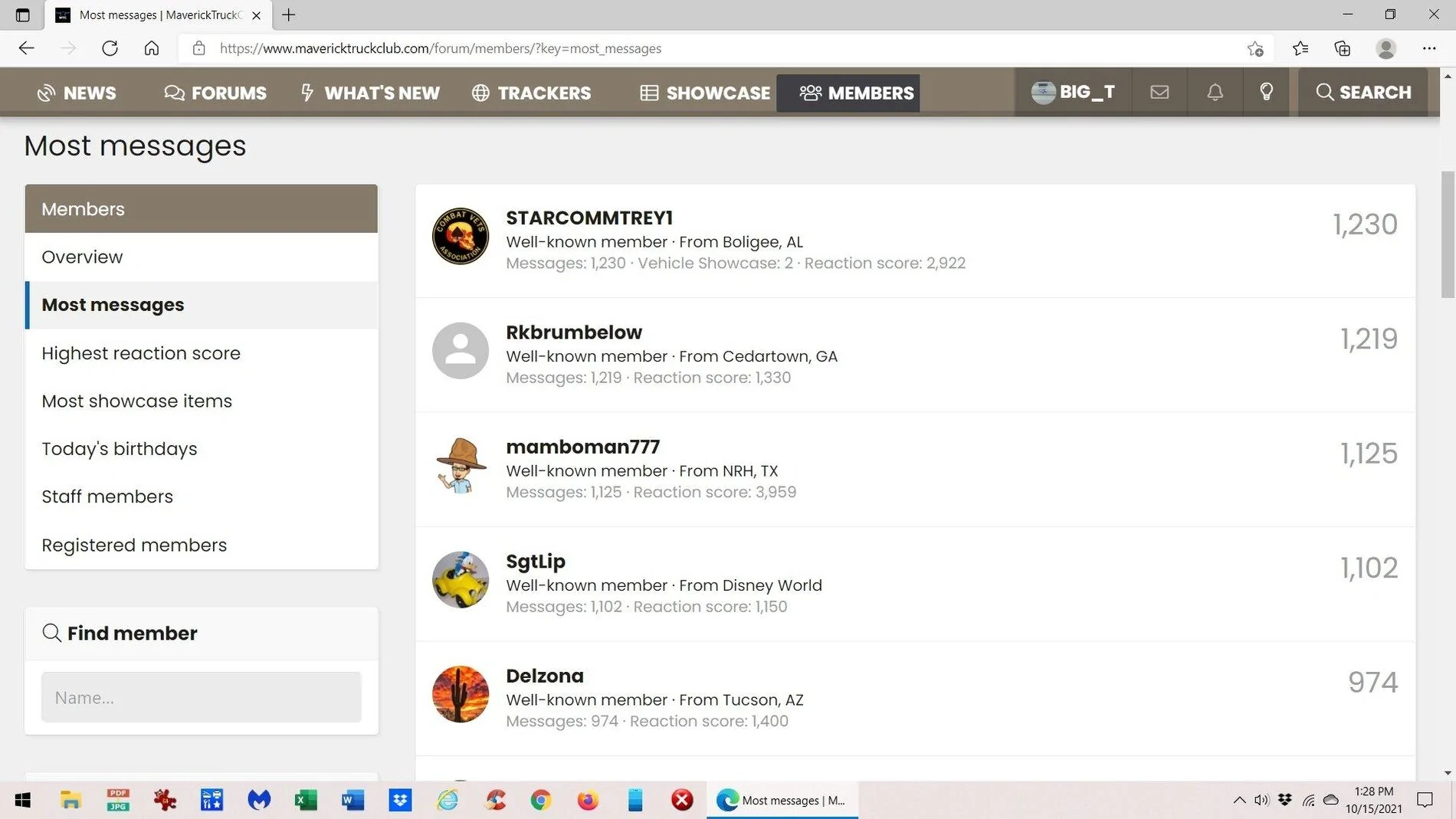Click the Tucson, AZ location link

coord(762,699)
